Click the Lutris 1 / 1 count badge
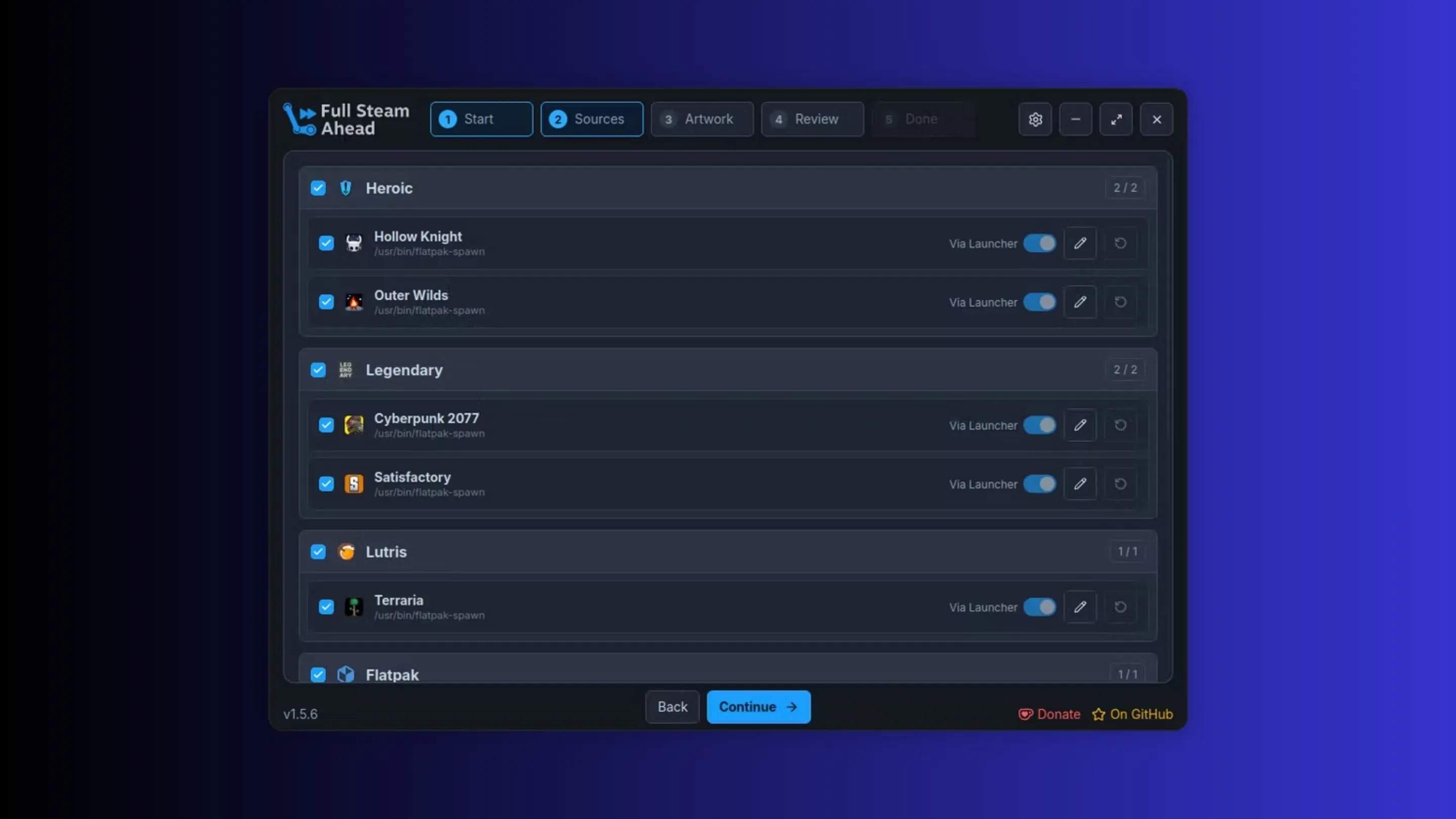Image resolution: width=1456 pixels, height=819 pixels. (x=1127, y=552)
